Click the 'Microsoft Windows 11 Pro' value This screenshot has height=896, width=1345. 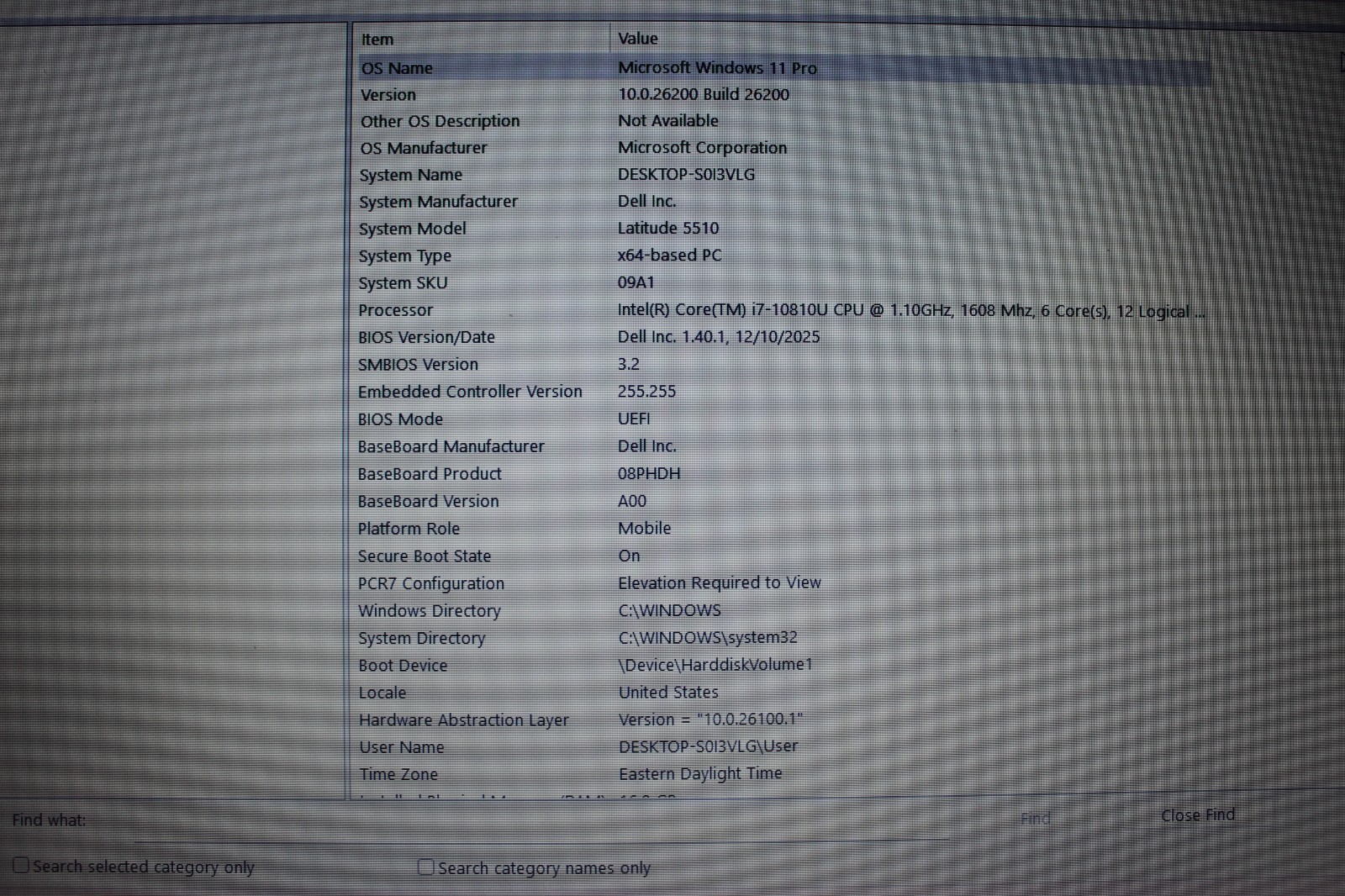(x=718, y=68)
